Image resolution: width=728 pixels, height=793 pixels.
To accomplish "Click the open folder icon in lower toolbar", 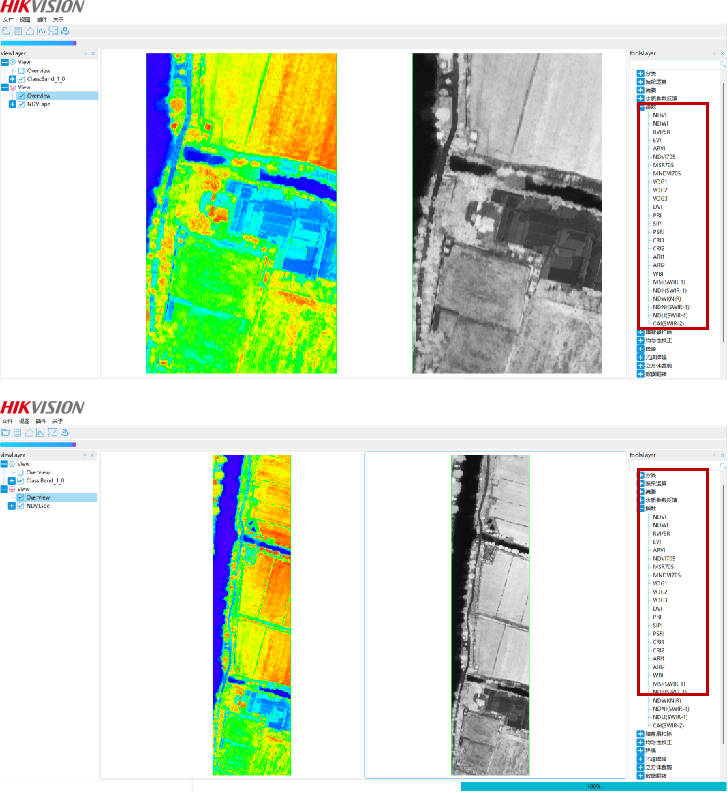I will [6, 433].
